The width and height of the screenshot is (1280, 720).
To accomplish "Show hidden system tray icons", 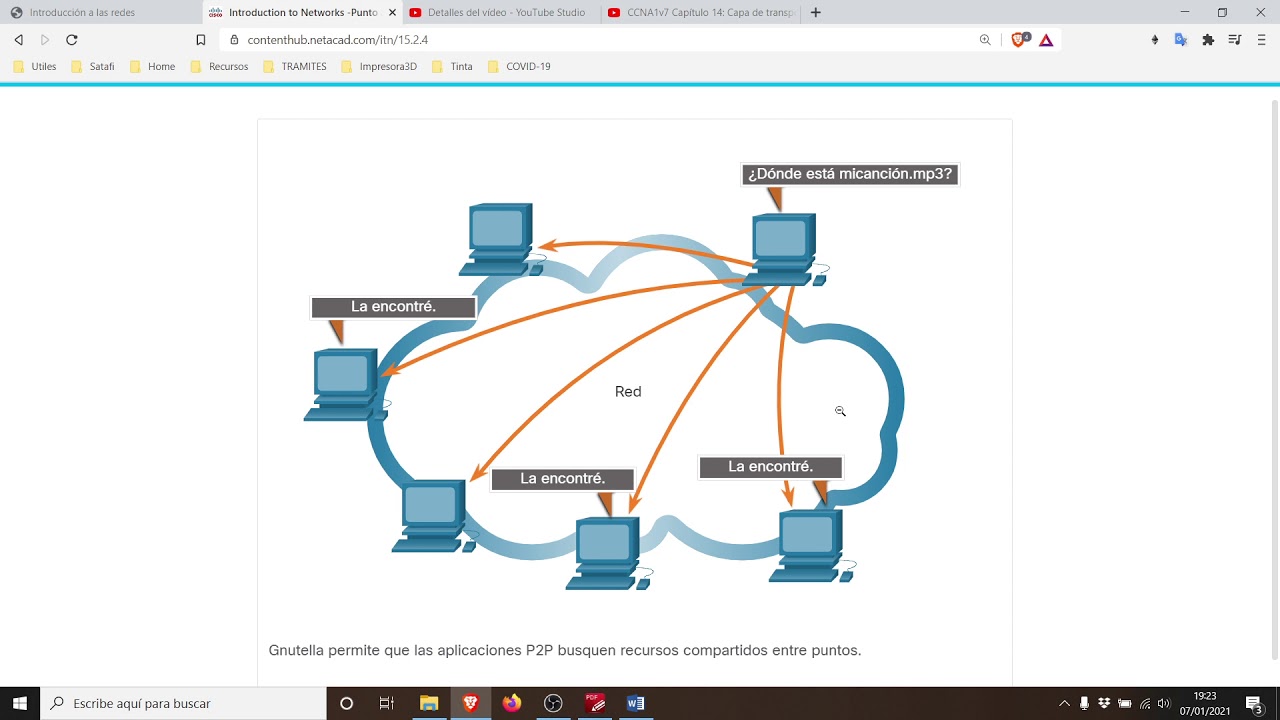I will [x=1064, y=703].
